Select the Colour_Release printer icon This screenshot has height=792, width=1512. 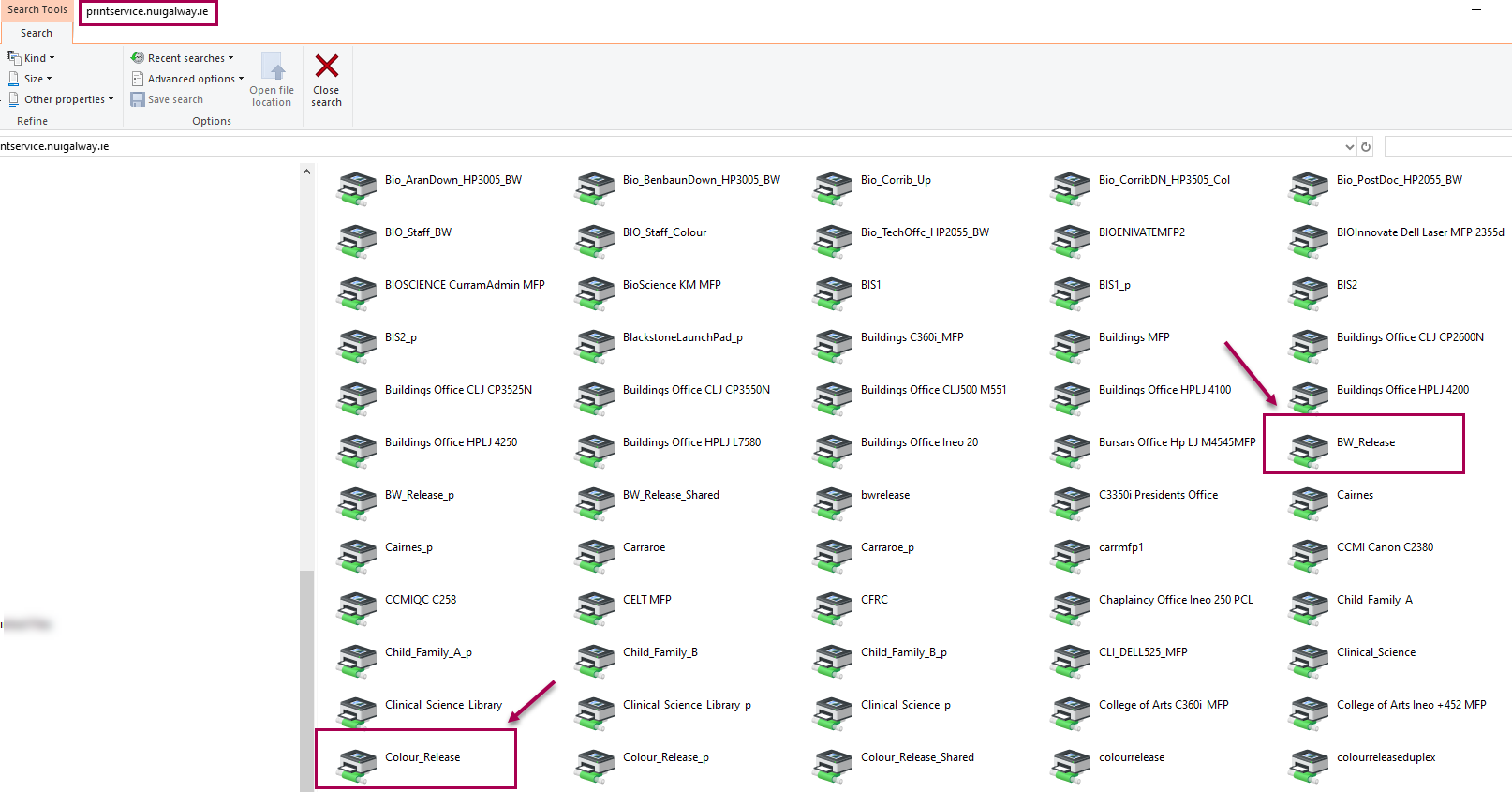356,763
